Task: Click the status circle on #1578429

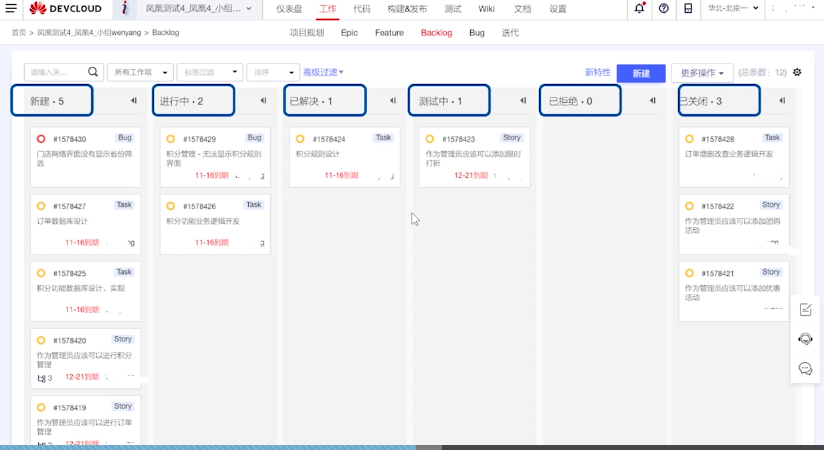Action: pos(170,139)
